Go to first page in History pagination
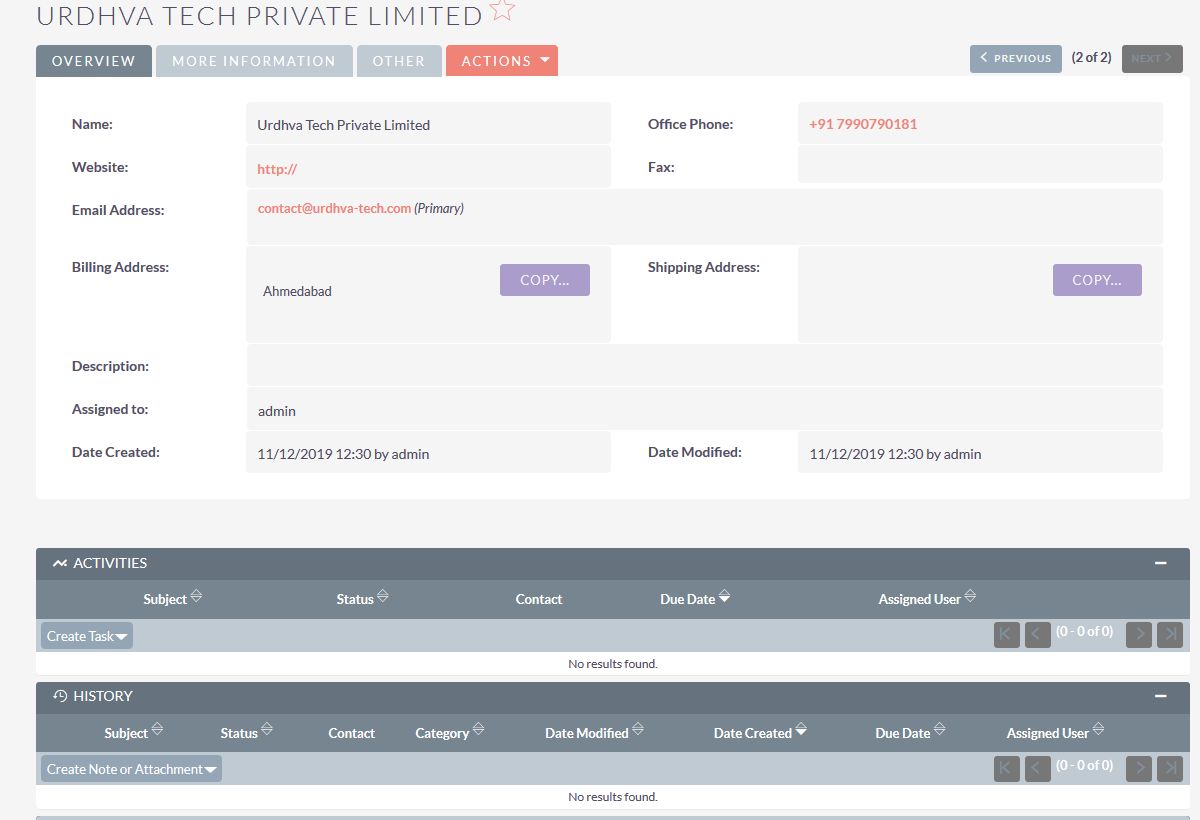This screenshot has height=820, width=1200. coord(1007,768)
